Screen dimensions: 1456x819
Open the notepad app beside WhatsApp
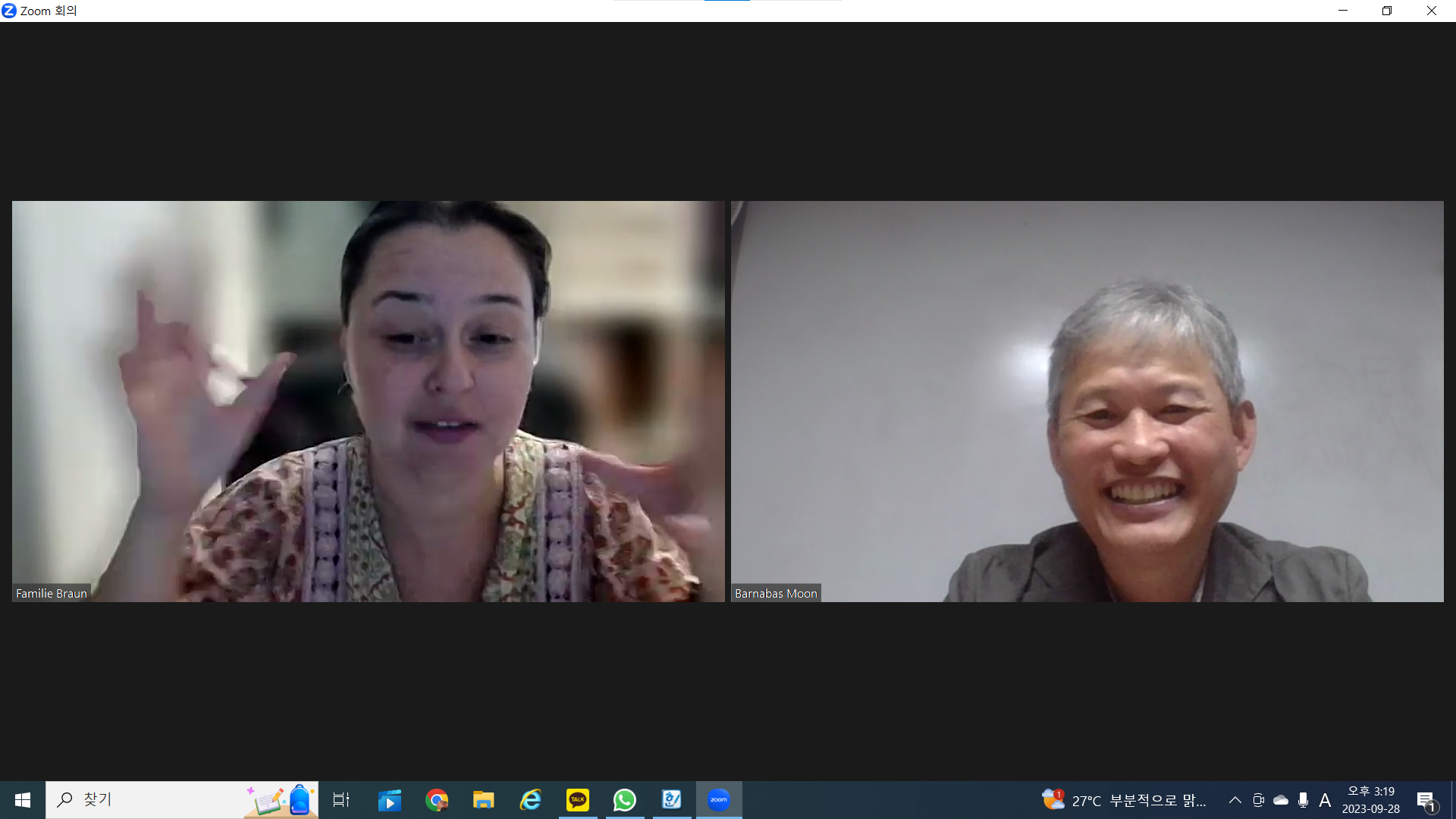[671, 800]
